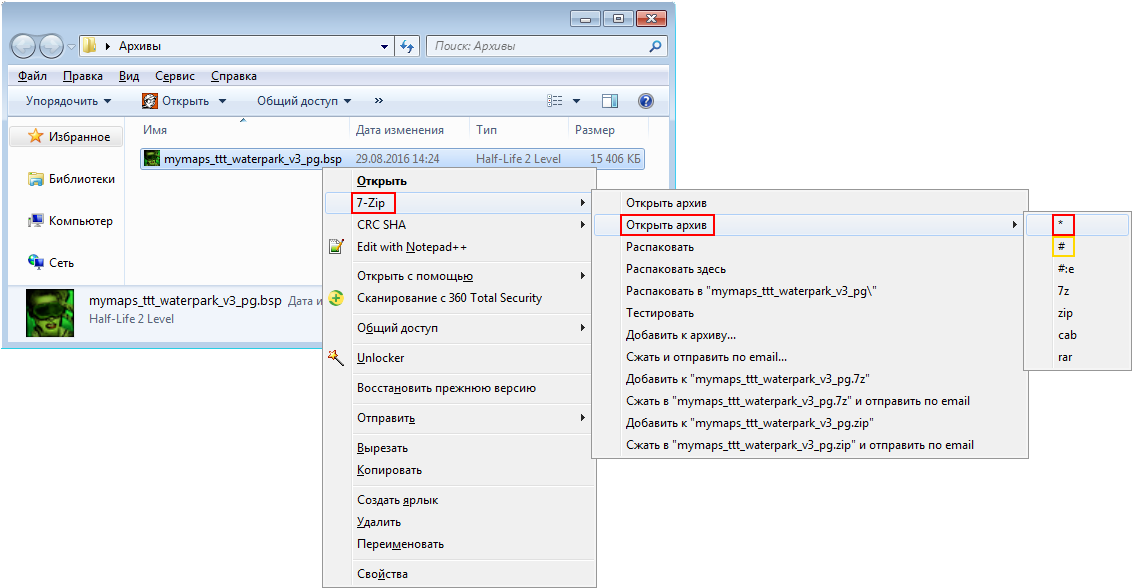The image size is (1132, 588).
Task: Choose Edit with Notepad++
Action: [459, 247]
